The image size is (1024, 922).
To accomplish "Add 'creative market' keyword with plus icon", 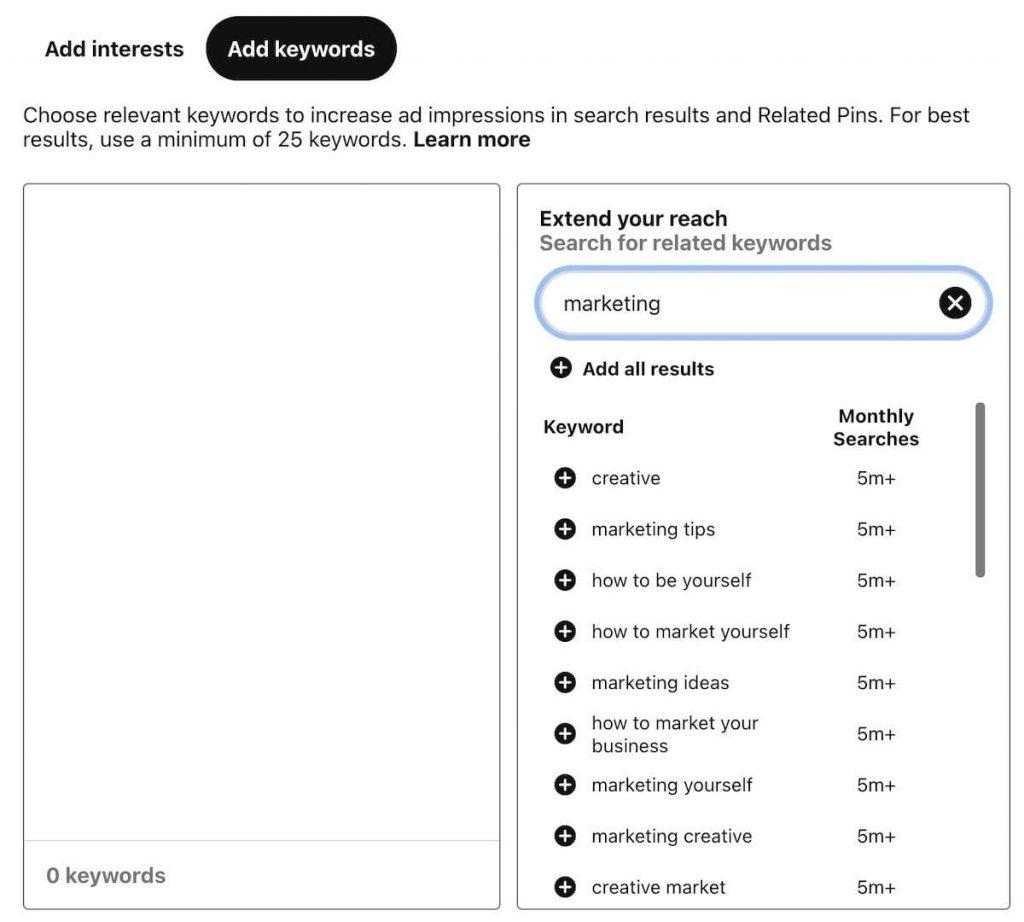I will point(565,887).
